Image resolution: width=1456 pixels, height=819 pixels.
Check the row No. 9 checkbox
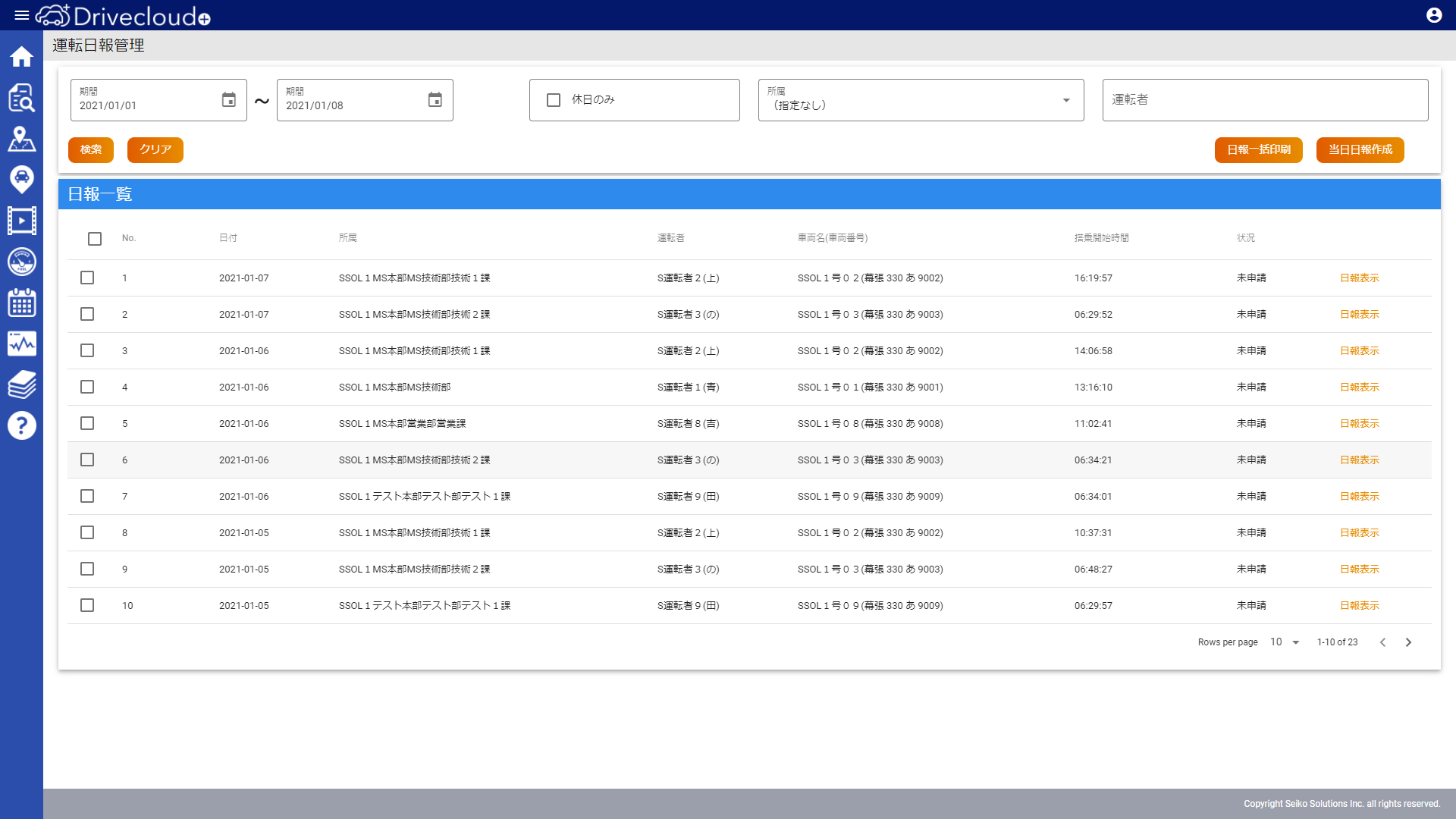coord(87,569)
